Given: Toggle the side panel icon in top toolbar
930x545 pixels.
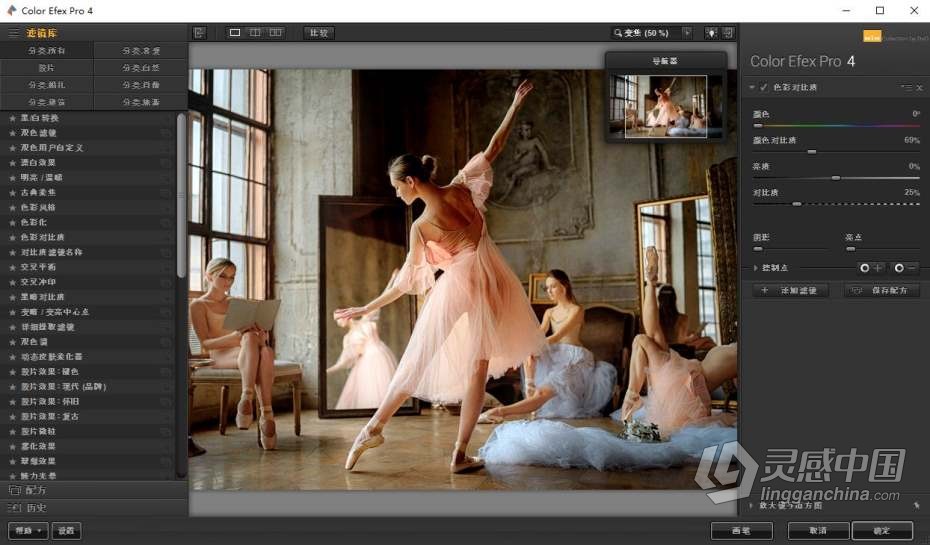Looking at the screenshot, I should [x=199, y=33].
